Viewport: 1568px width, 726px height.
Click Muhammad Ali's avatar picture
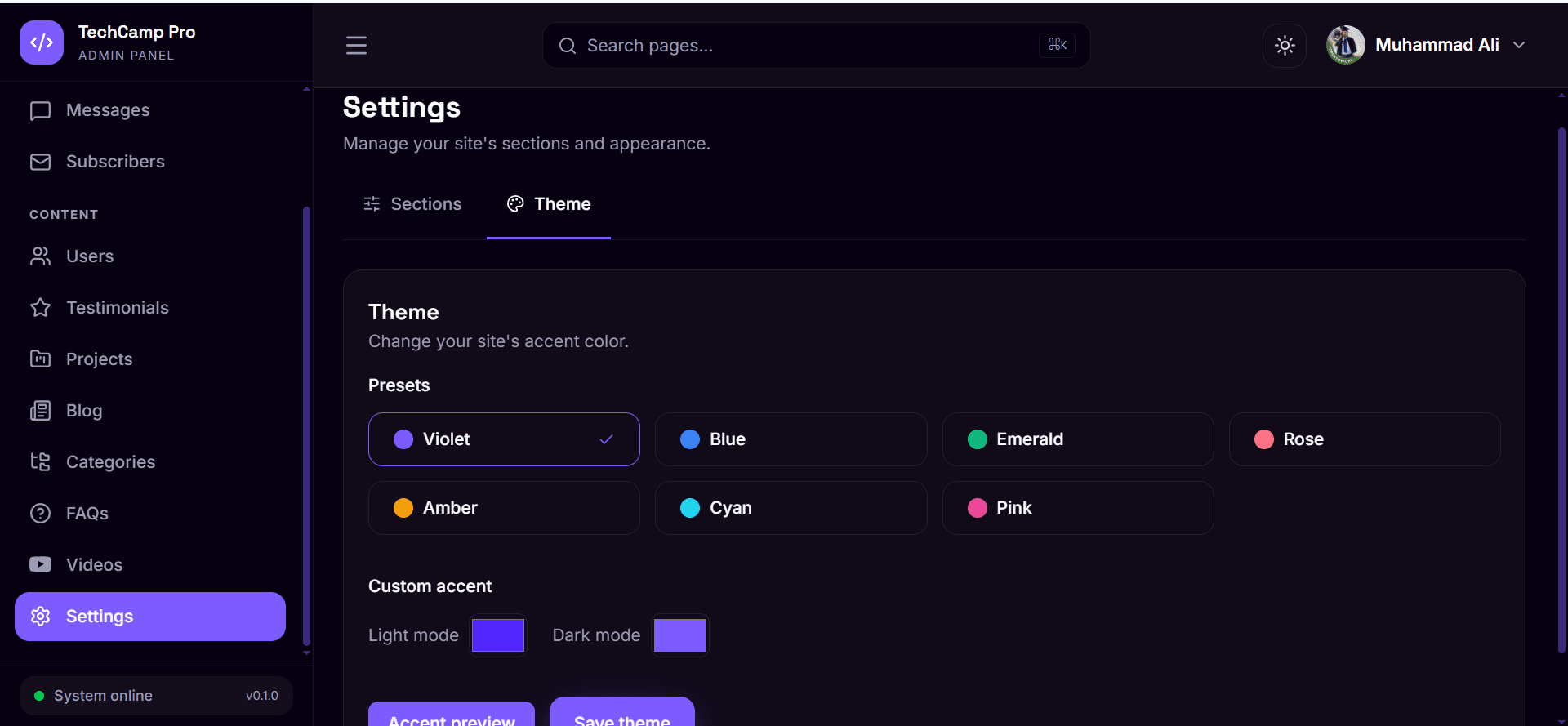1346,45
